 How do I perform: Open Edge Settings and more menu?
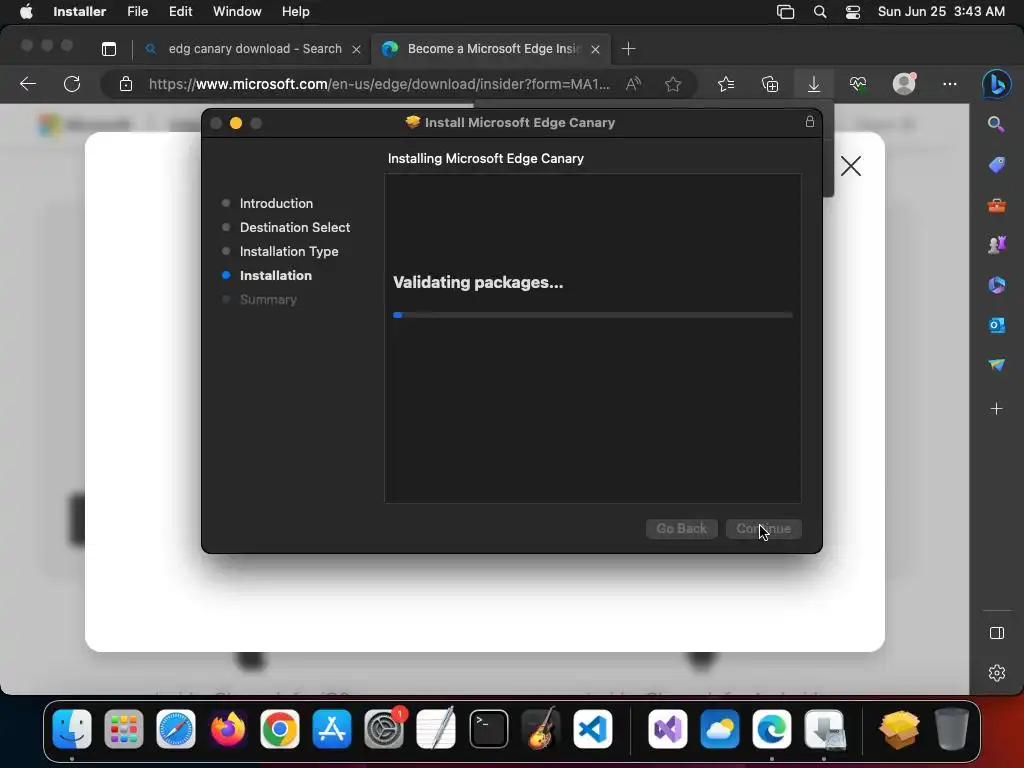coord(950,84)
